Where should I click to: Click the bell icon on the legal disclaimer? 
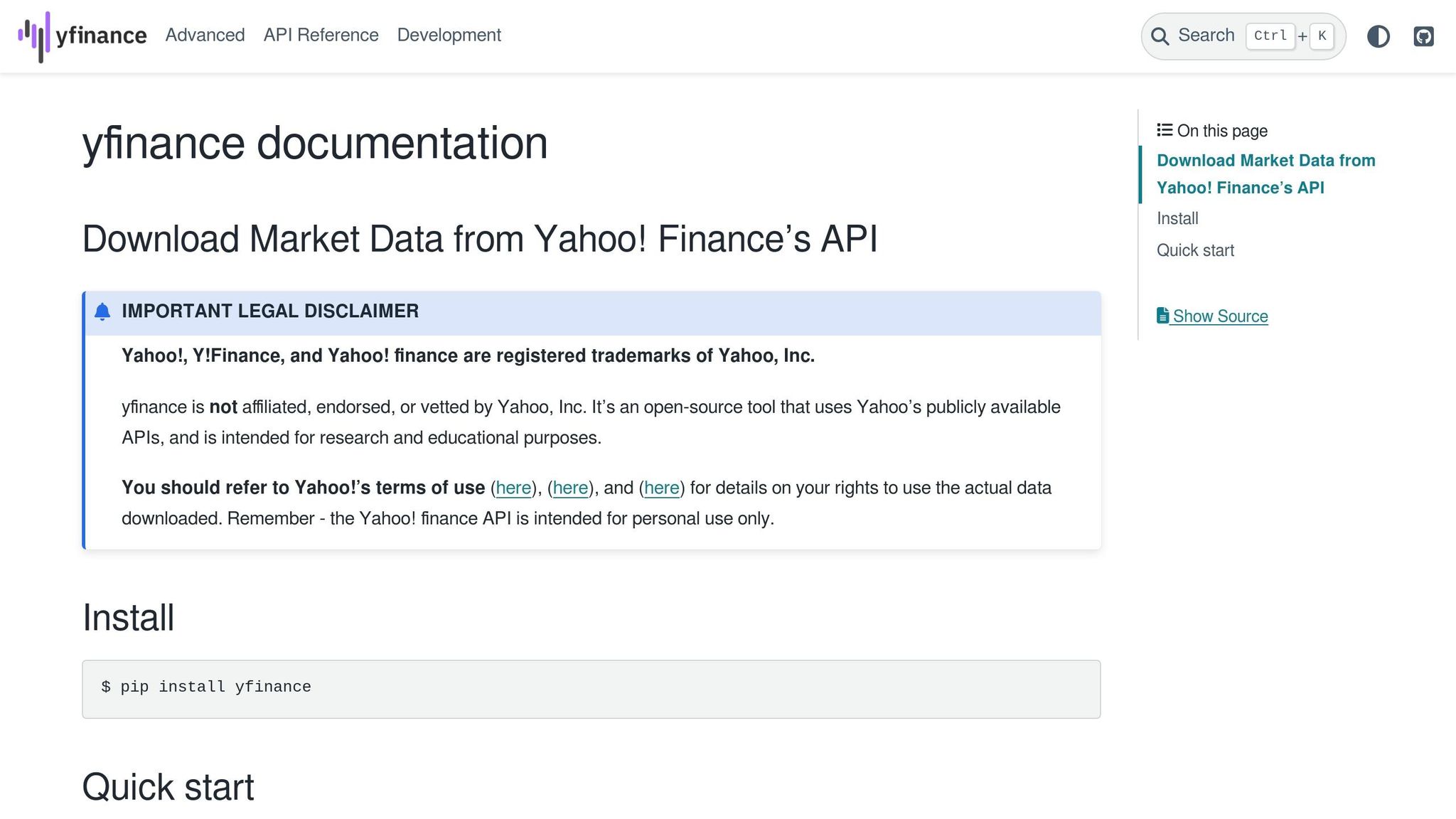click(104, 311)
